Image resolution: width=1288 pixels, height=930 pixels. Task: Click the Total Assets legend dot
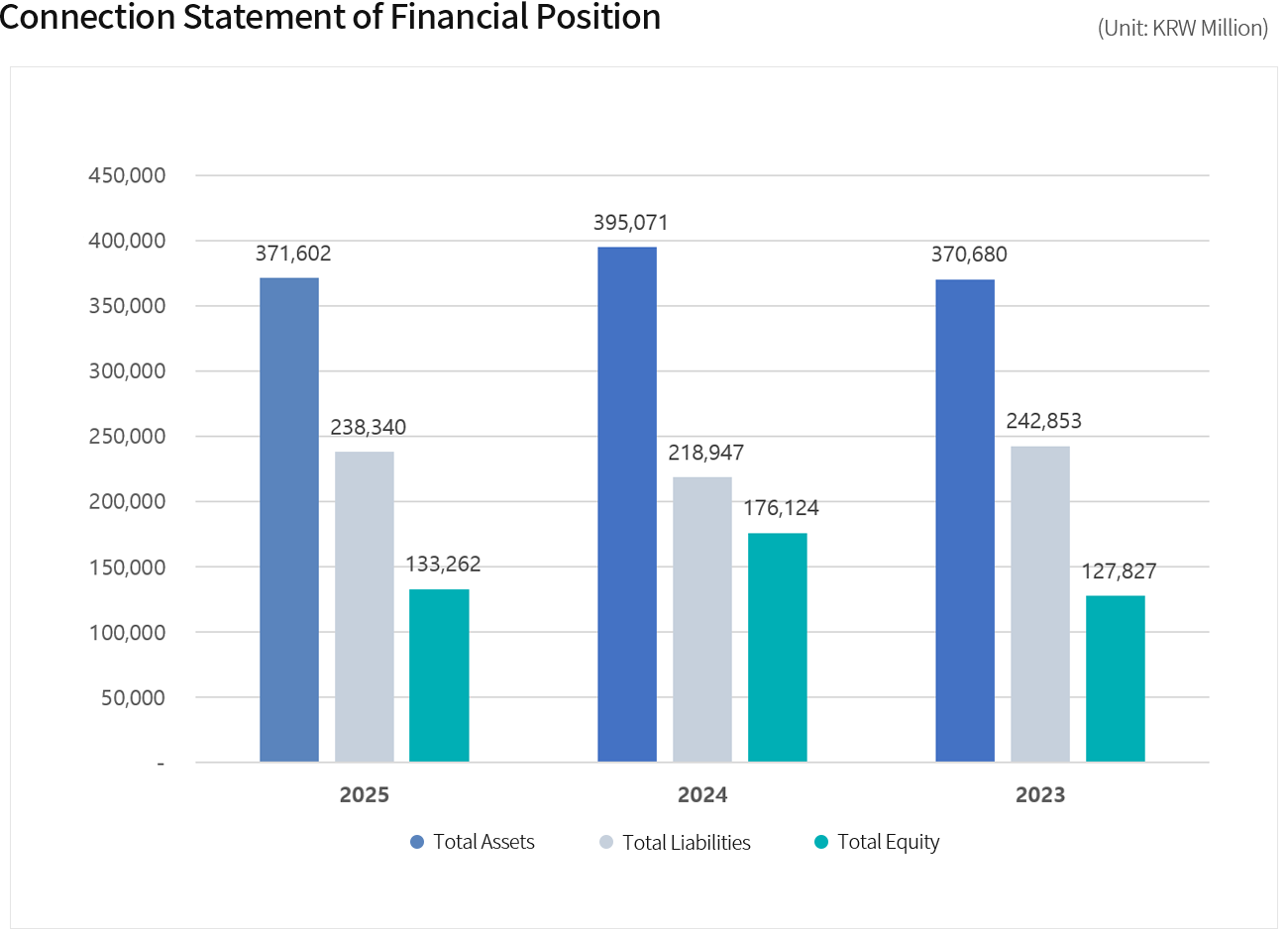coord(417,842)
